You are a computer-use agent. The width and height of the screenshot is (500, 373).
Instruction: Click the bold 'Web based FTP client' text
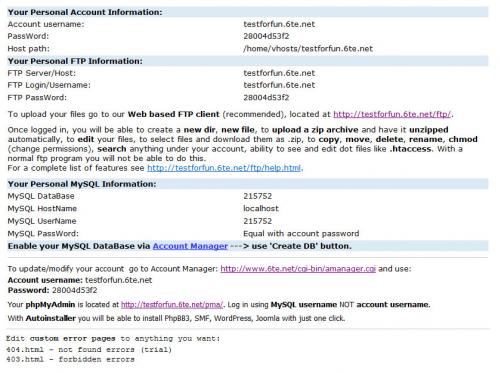[x=173, y=114]
